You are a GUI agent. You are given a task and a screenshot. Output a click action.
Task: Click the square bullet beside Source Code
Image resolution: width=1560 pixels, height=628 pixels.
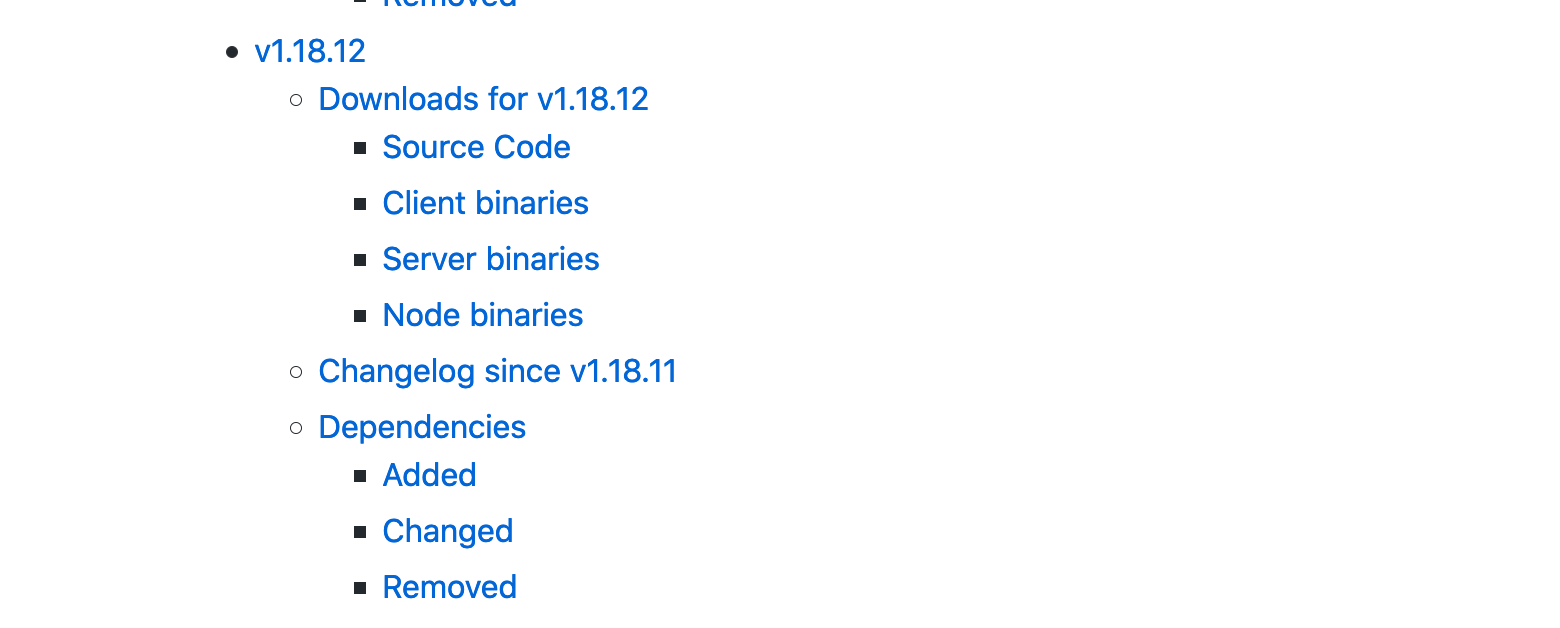pos(360,148)
